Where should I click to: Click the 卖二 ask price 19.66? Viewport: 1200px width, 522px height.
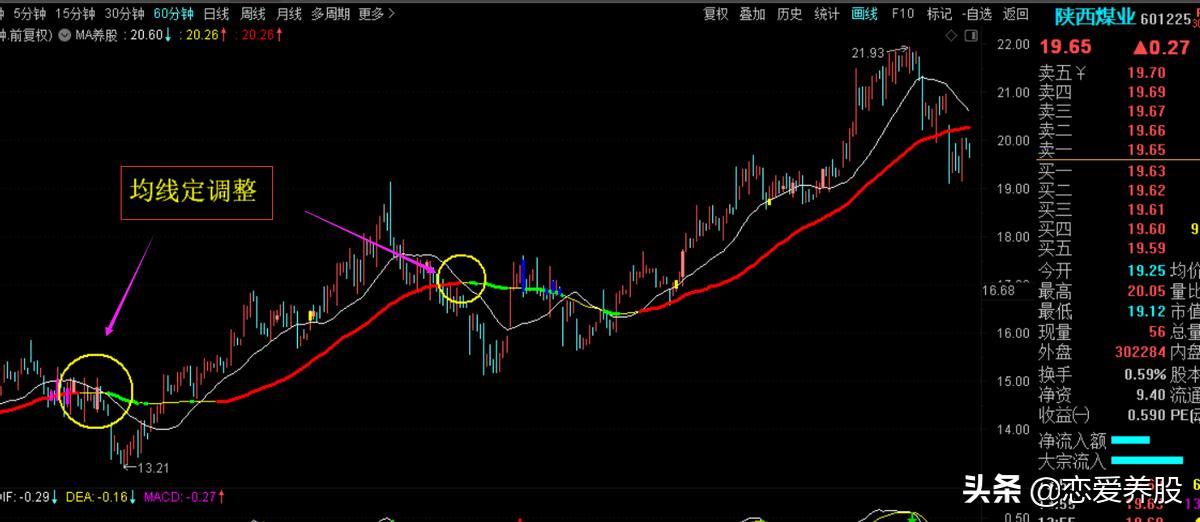point(1146,130)
